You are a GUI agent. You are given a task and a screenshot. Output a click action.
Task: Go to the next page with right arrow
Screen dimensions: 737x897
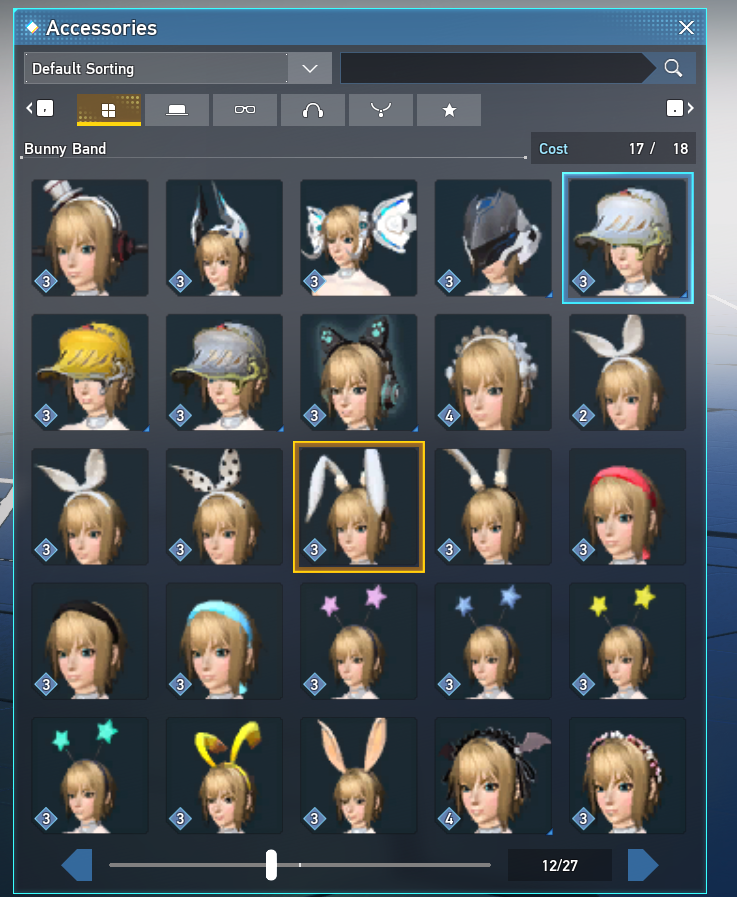643,865
